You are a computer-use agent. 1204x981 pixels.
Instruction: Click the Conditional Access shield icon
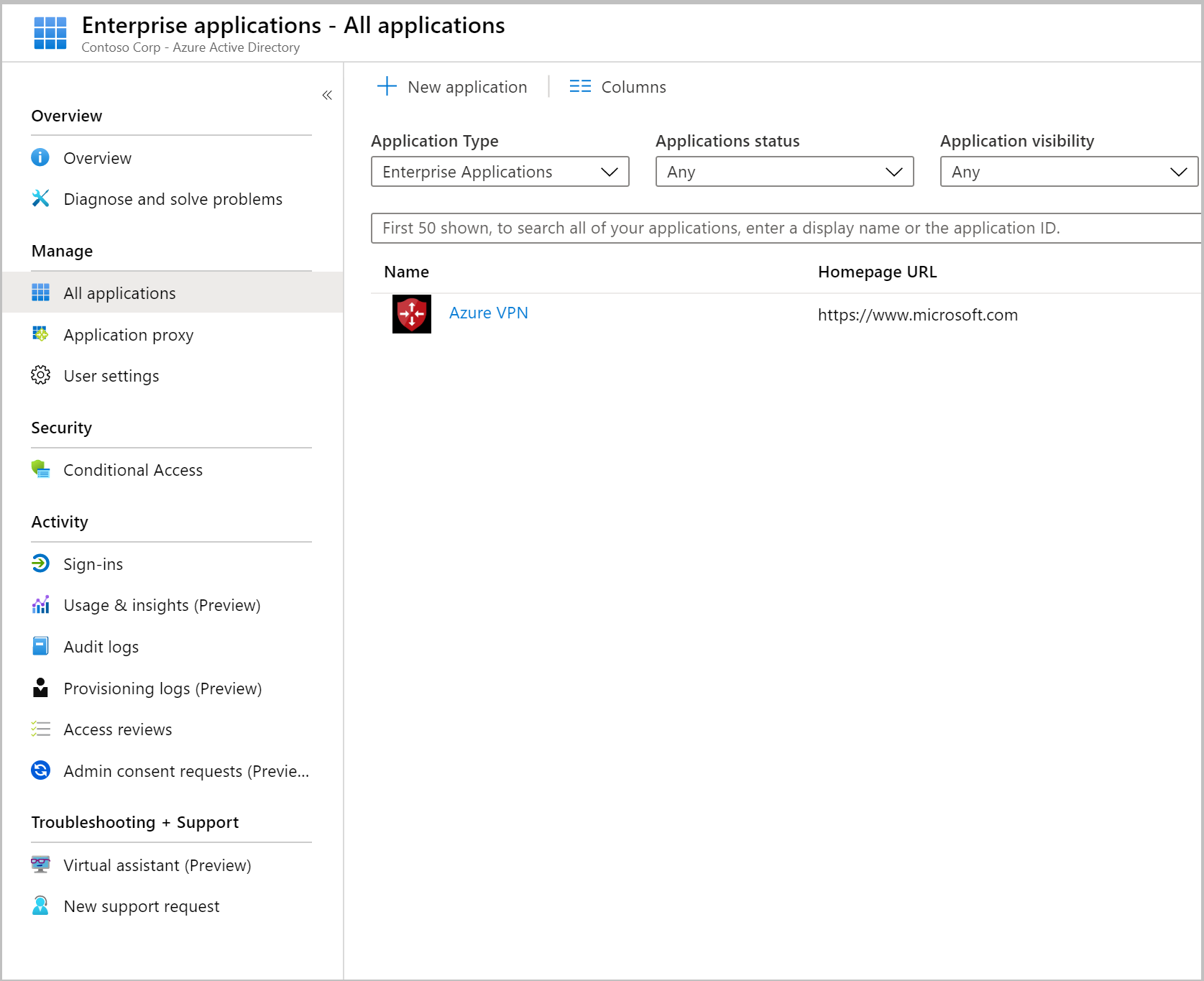point(40,469)
